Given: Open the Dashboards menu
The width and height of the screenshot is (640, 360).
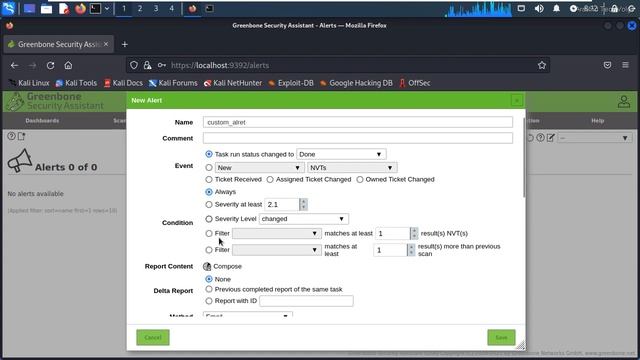Looking at the screenshot, I should click(42, 121).
